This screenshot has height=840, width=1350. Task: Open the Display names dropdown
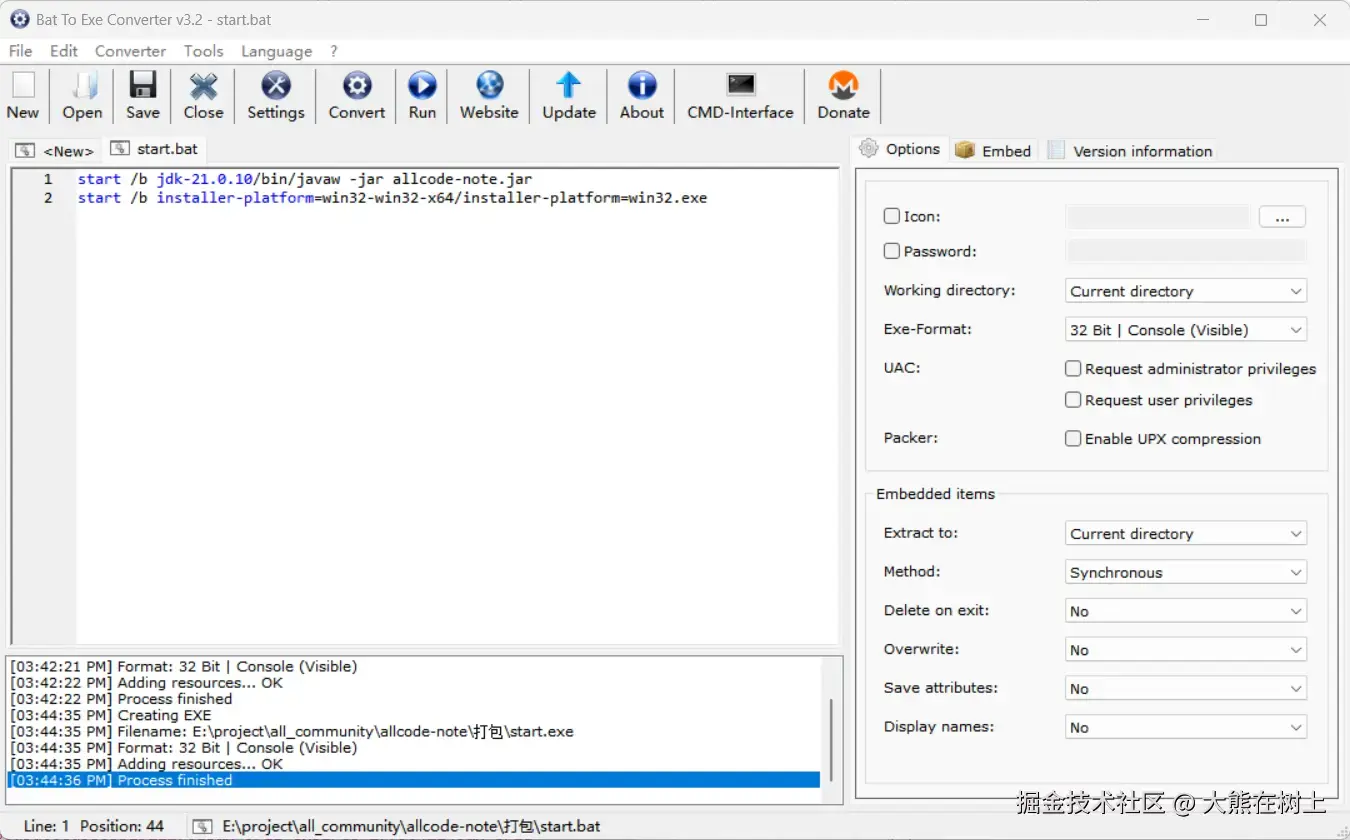[1186, 728]
